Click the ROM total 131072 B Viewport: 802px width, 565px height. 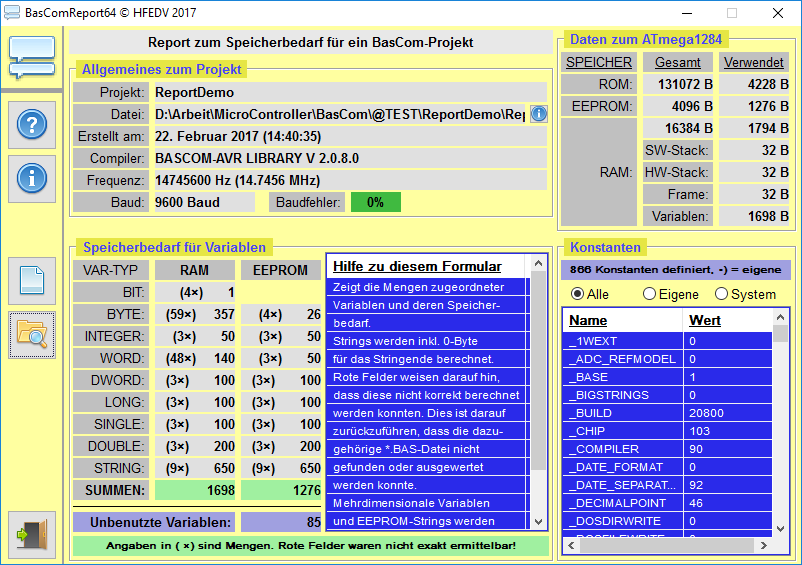[677, 84]
